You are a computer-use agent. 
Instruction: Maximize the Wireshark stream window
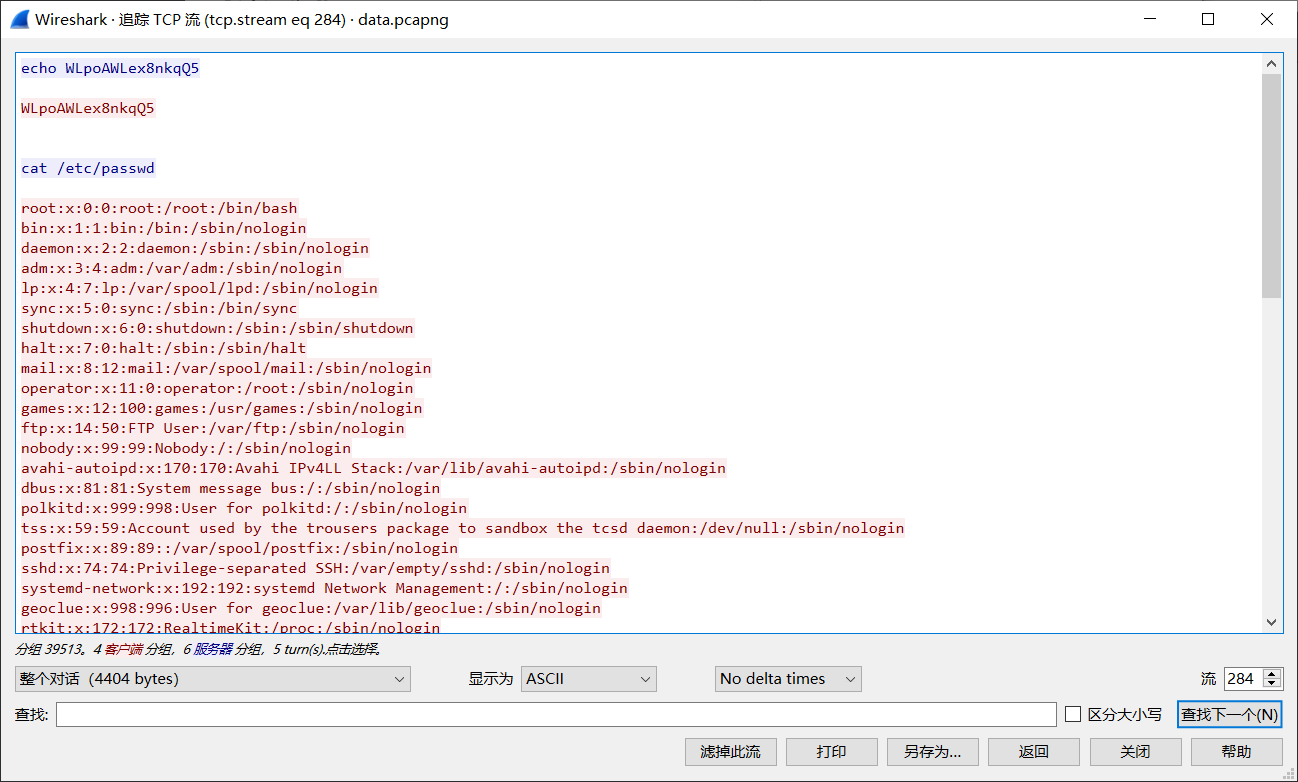(1208, 19)
